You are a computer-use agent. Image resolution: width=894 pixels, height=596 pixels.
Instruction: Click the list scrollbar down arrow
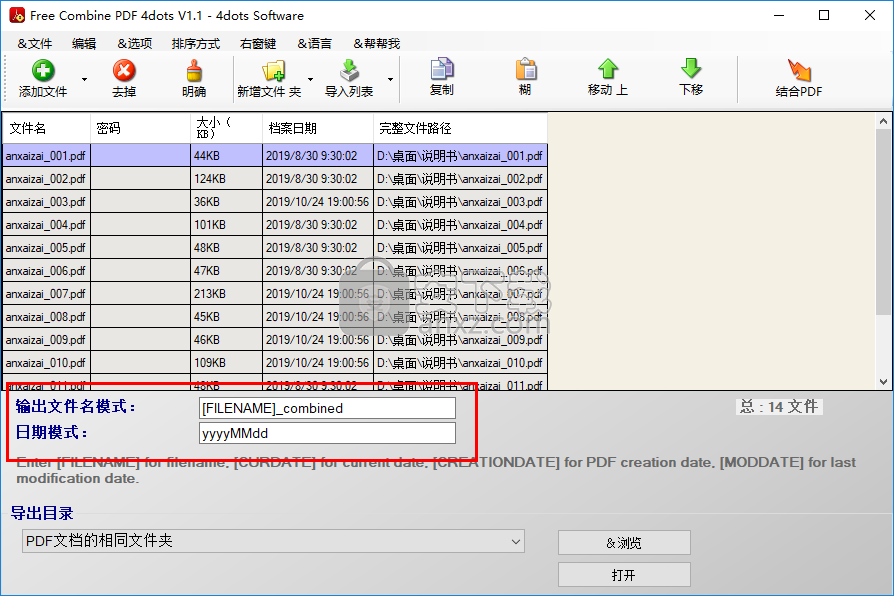pyautogui.click(x=883, y=382)
